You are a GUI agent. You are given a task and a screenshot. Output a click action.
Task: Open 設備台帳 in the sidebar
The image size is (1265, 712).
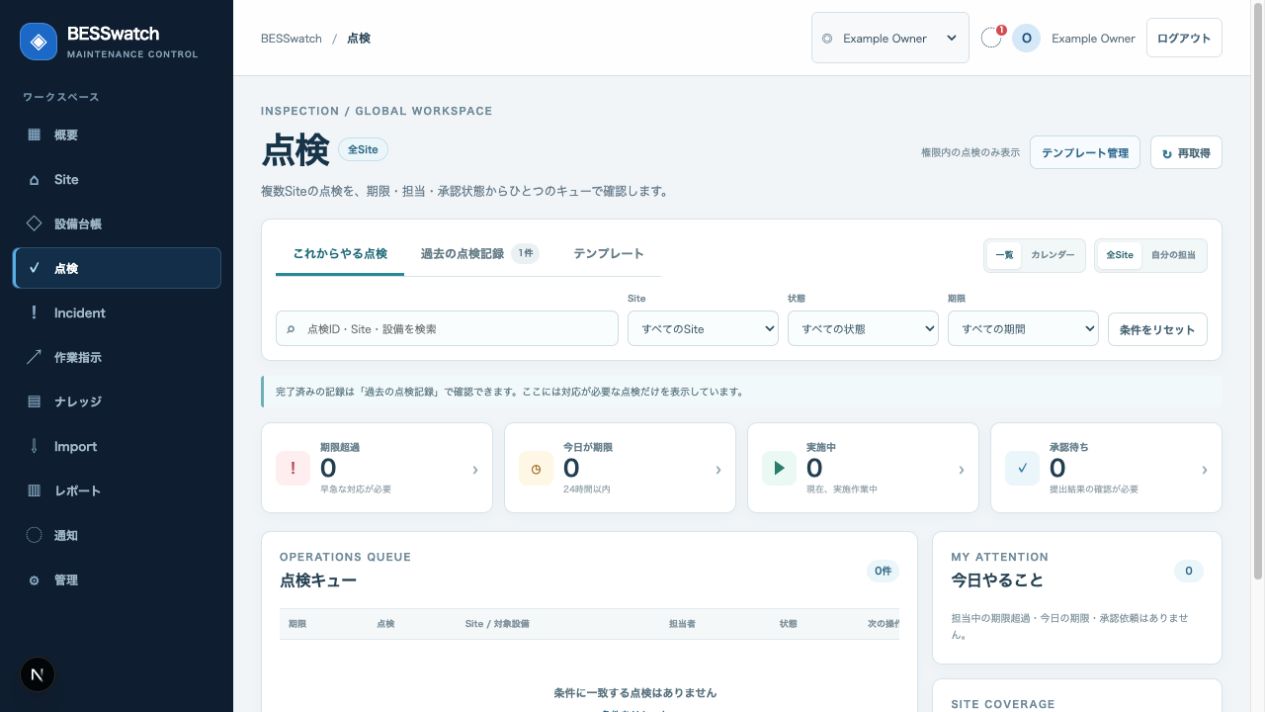[x=117, y=224]
